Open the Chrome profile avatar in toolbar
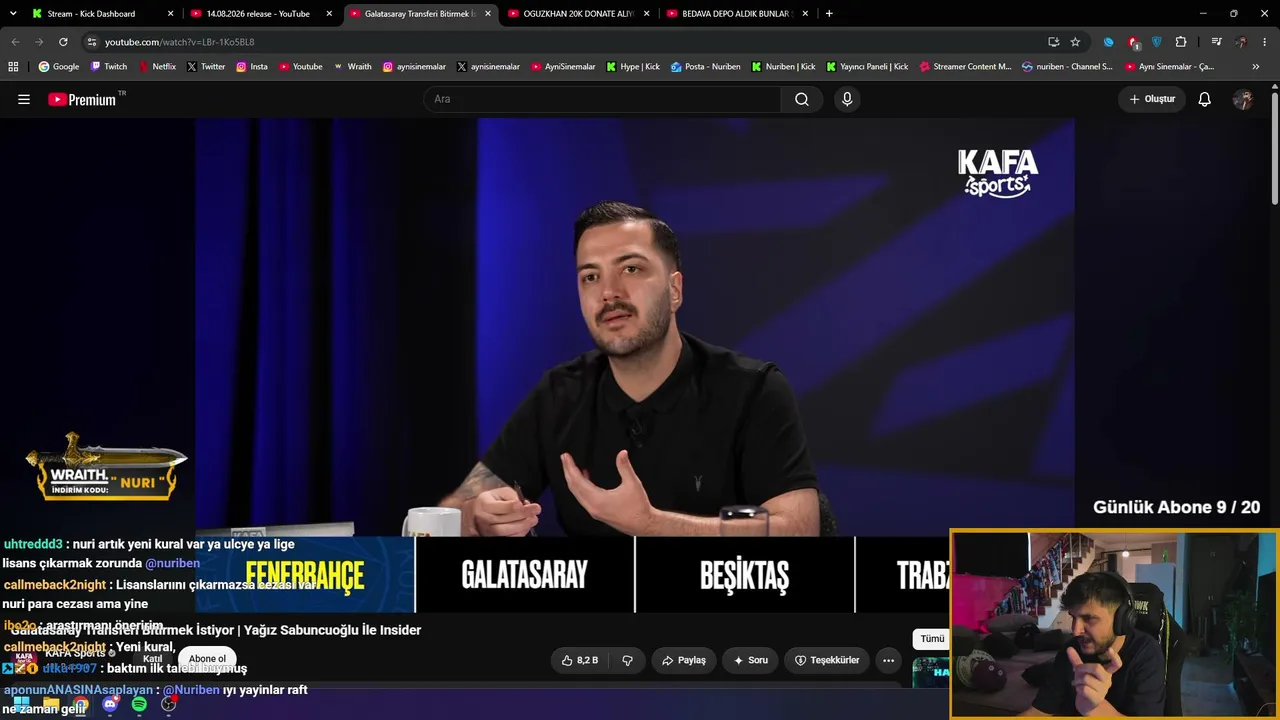1280x720 pixels. 1241,42
